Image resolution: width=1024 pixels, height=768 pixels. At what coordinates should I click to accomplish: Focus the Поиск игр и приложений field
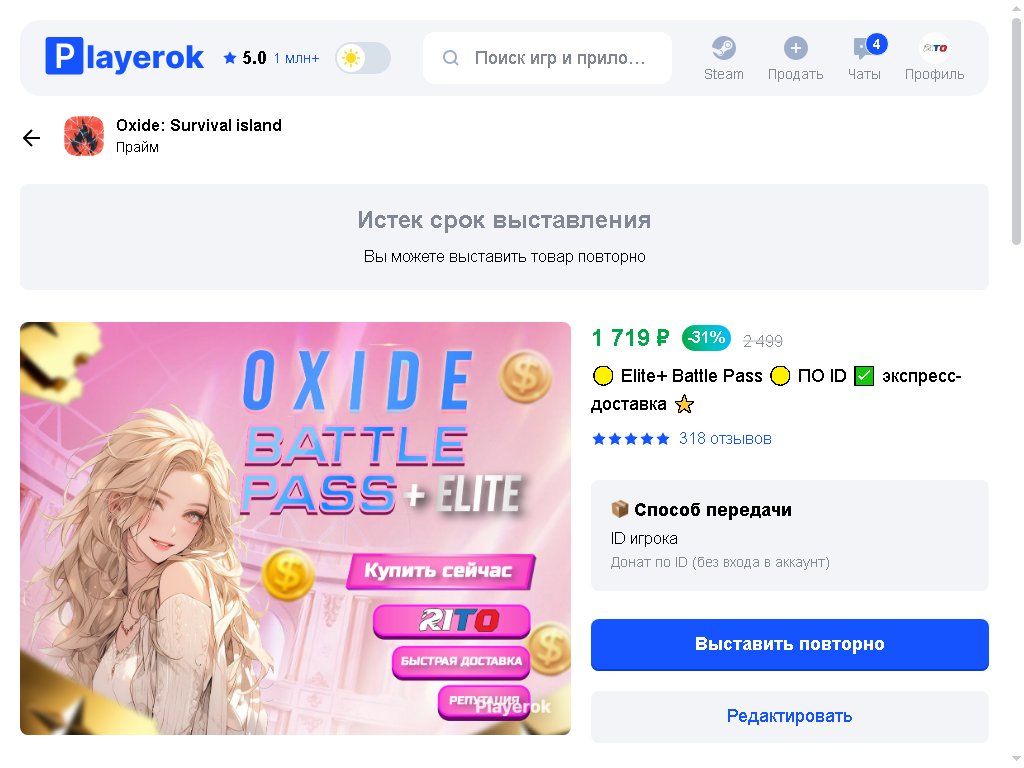coord(547,58)
